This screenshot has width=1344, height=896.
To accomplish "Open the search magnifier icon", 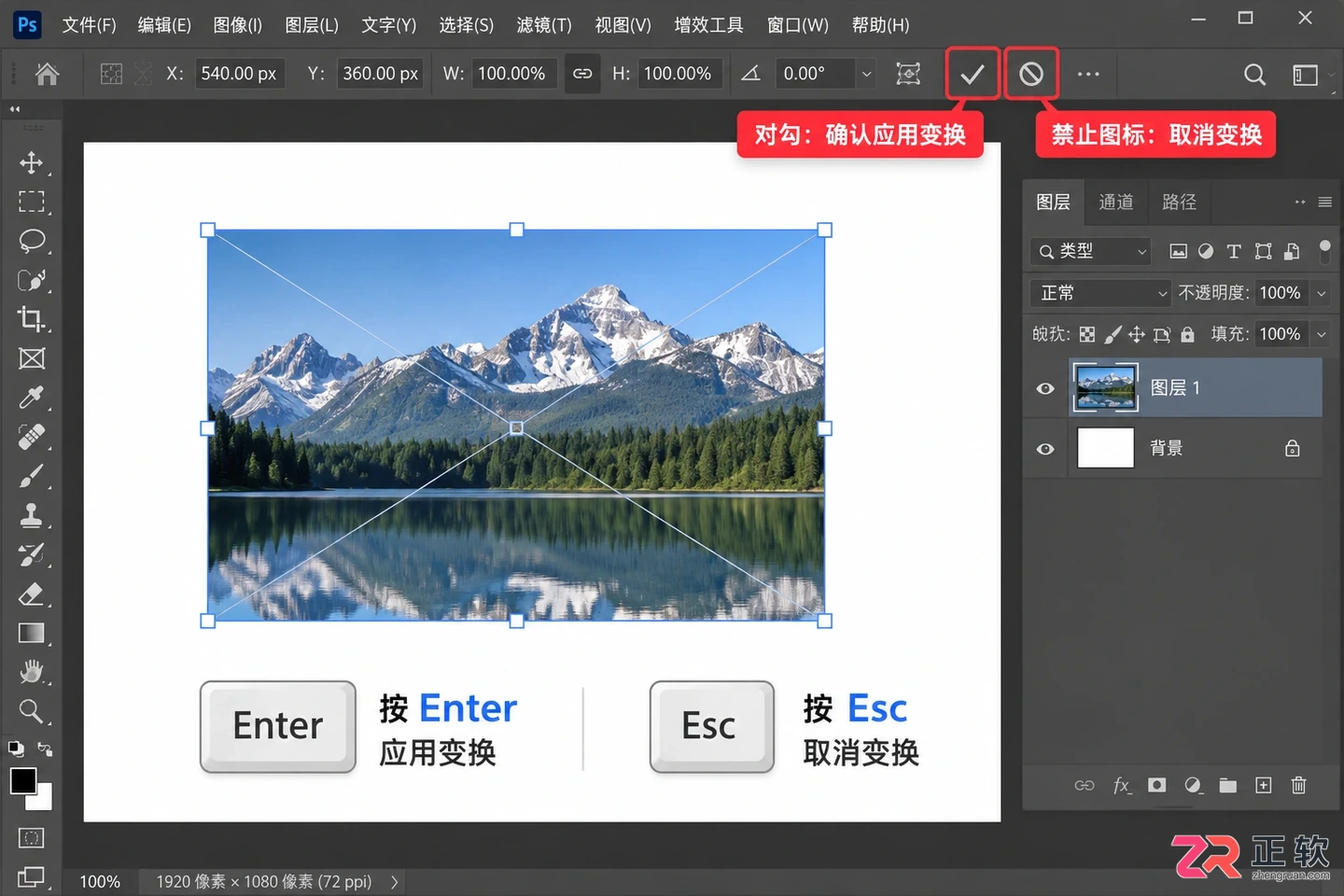I will pos(1254,75).
